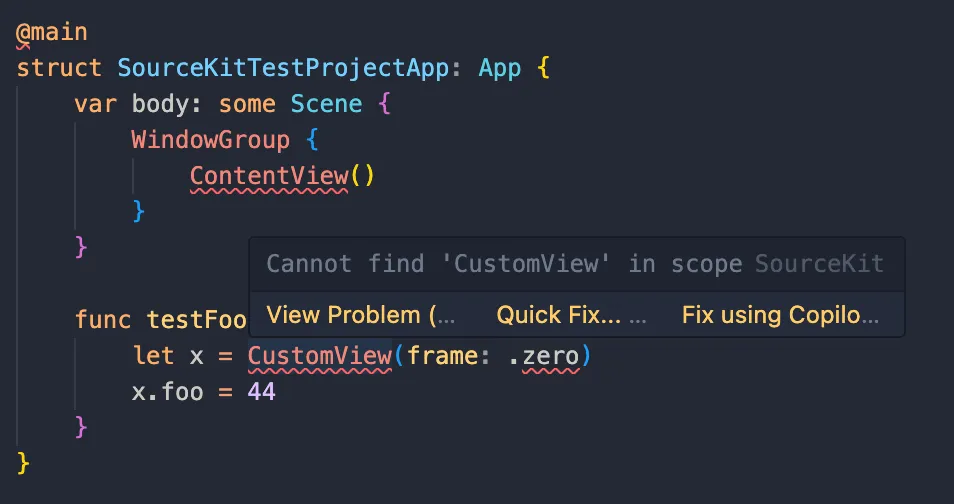Image resolution: width=954 pixels, height=504 pixels.
Task: Click the CustomView error token
Action: tap(320, 355)
